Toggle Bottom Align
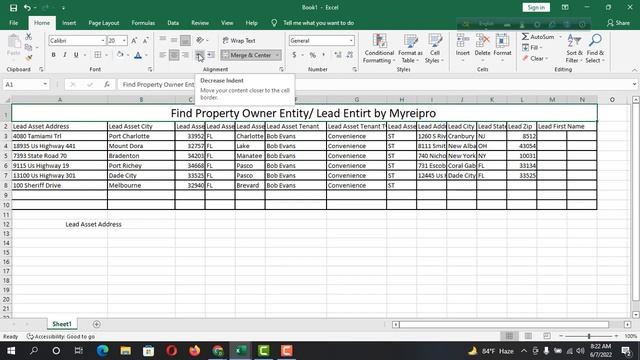 (x=185, y=40)
